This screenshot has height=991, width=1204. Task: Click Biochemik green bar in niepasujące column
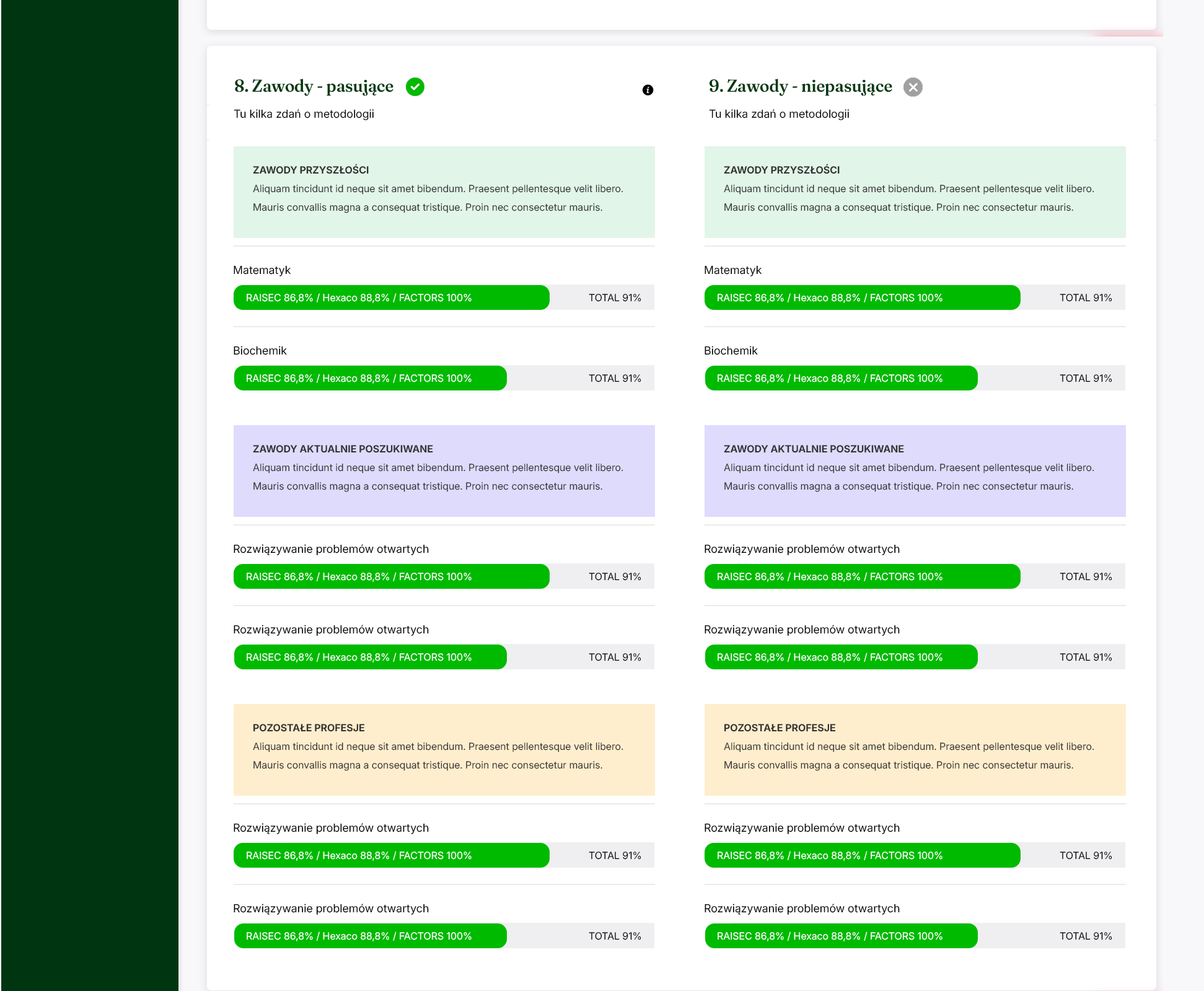[x=841, y=378]
